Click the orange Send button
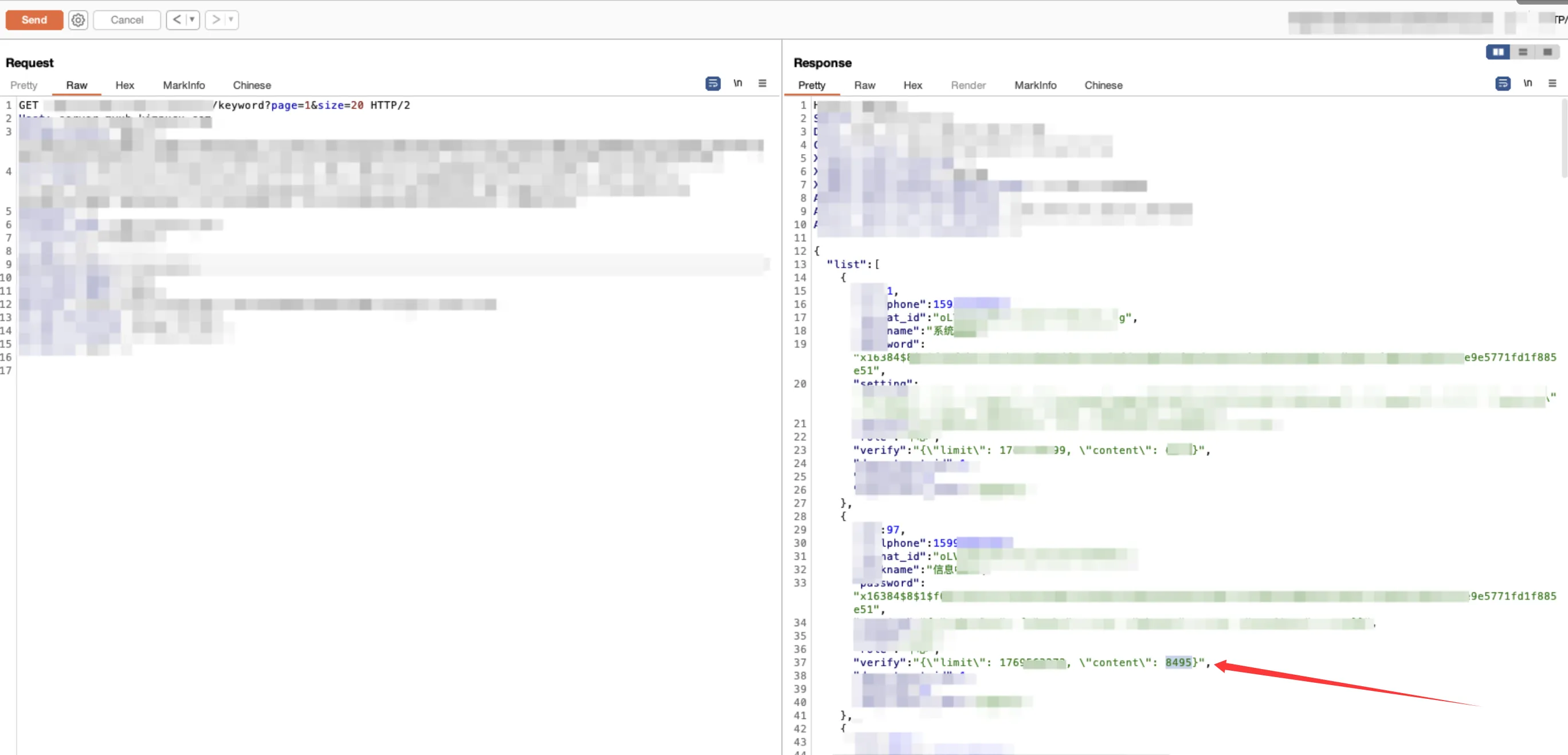 pos(34,20)
